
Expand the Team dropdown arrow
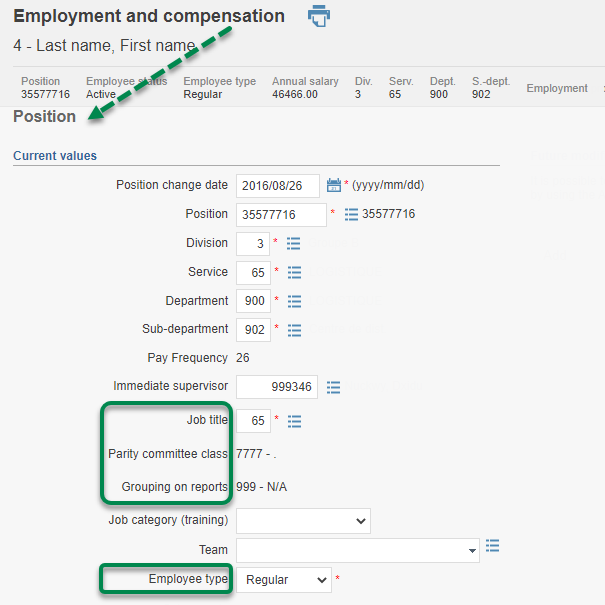pos(471,551)
